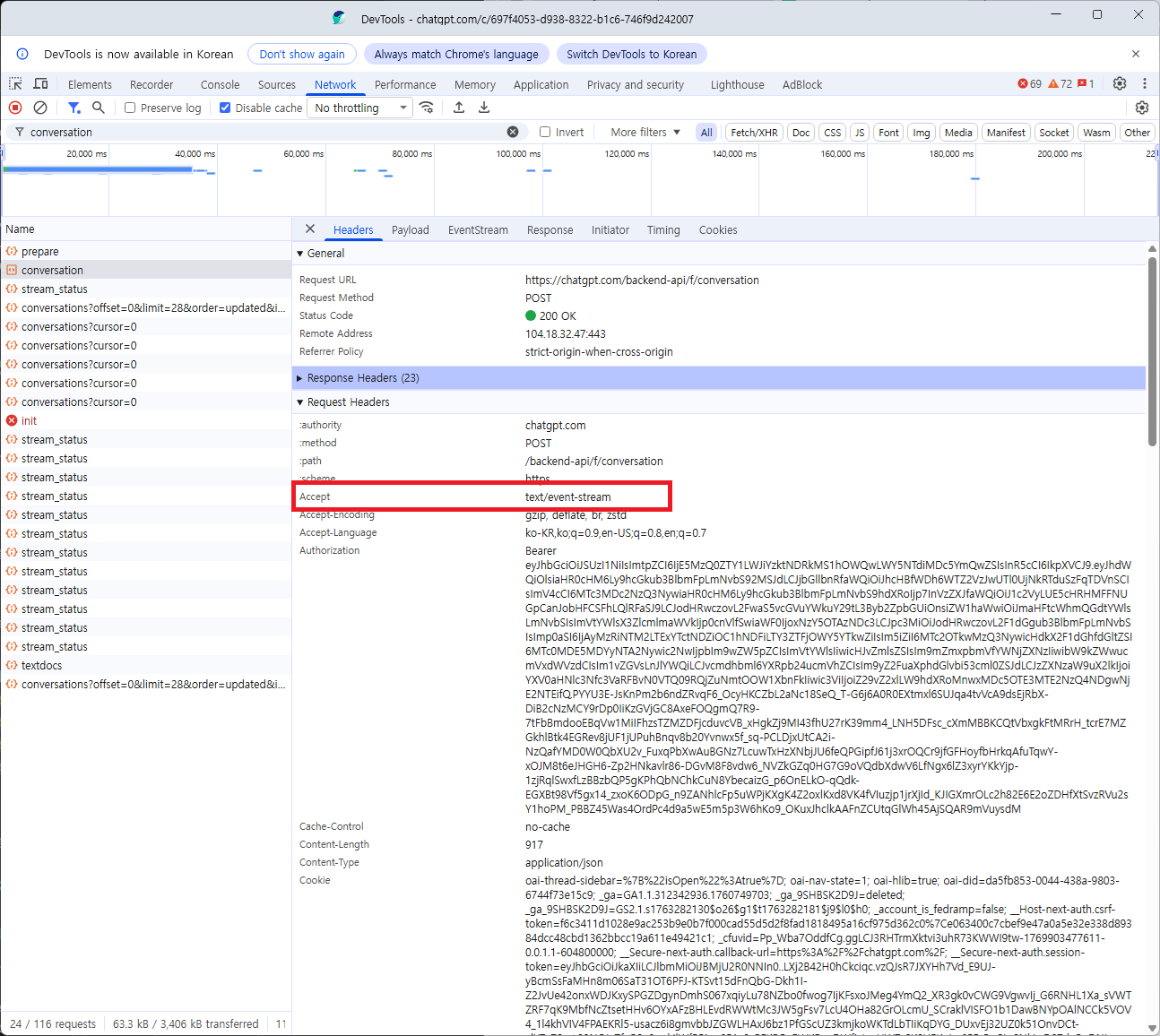Import HAR file upload icon

pos(459,108)
